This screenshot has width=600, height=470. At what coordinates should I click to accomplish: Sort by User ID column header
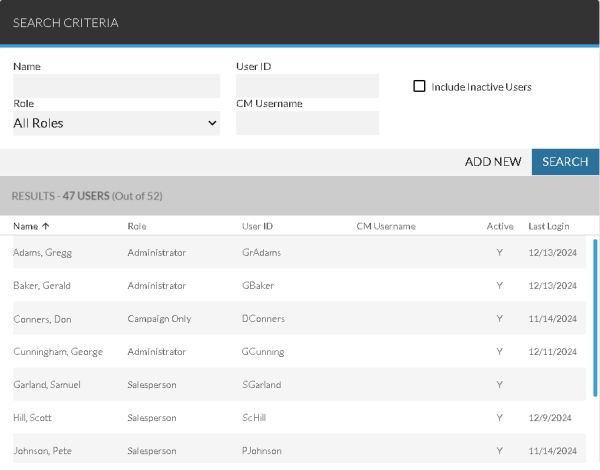coord(258,226)
